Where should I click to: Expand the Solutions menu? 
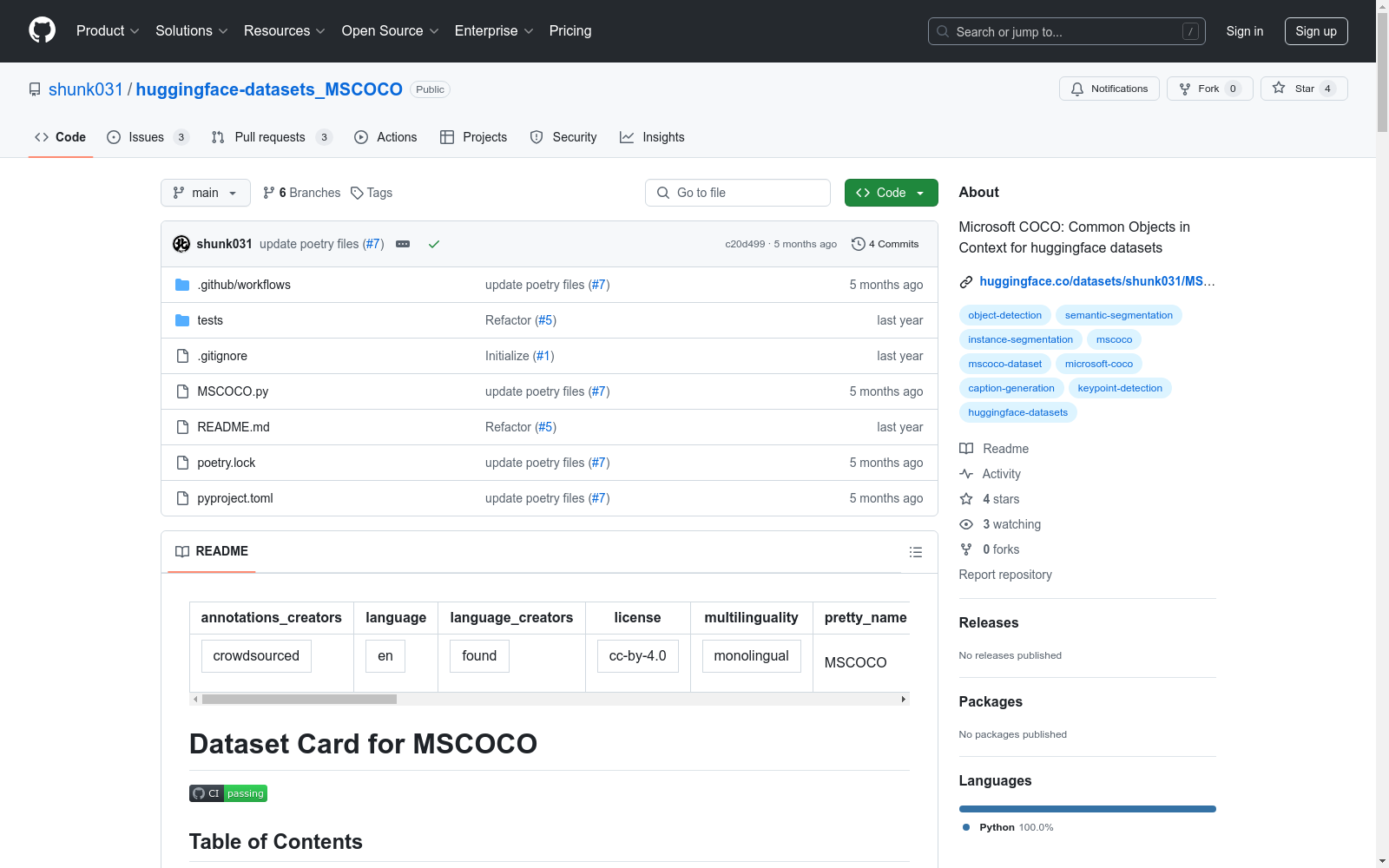coord(191,30)
